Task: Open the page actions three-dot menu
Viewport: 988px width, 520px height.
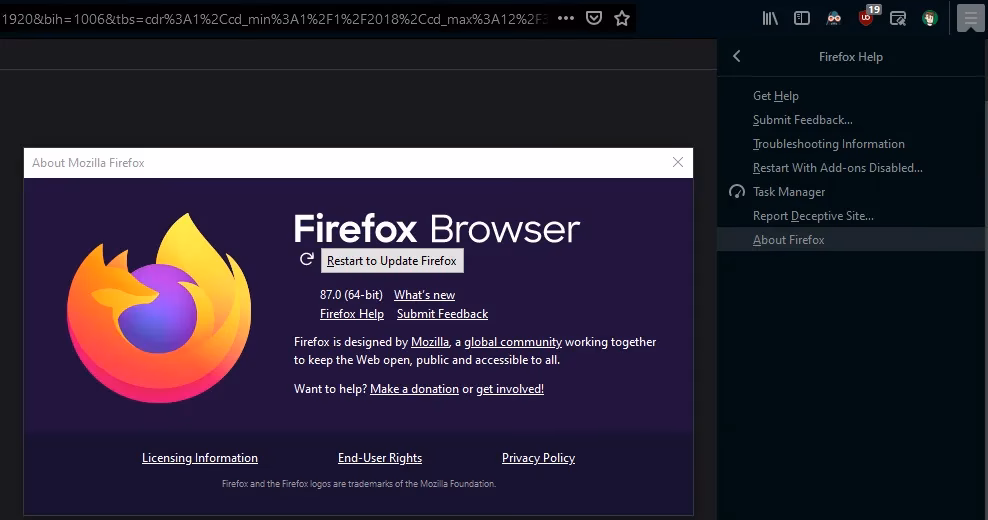Action: click(566, 18)
